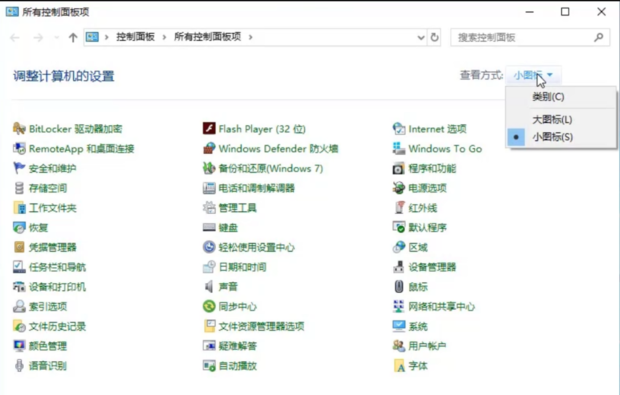Focus the 搜索控制面板 search field
Screen dimensions: 620x395
pyautogui.click(x=530, y=38)
